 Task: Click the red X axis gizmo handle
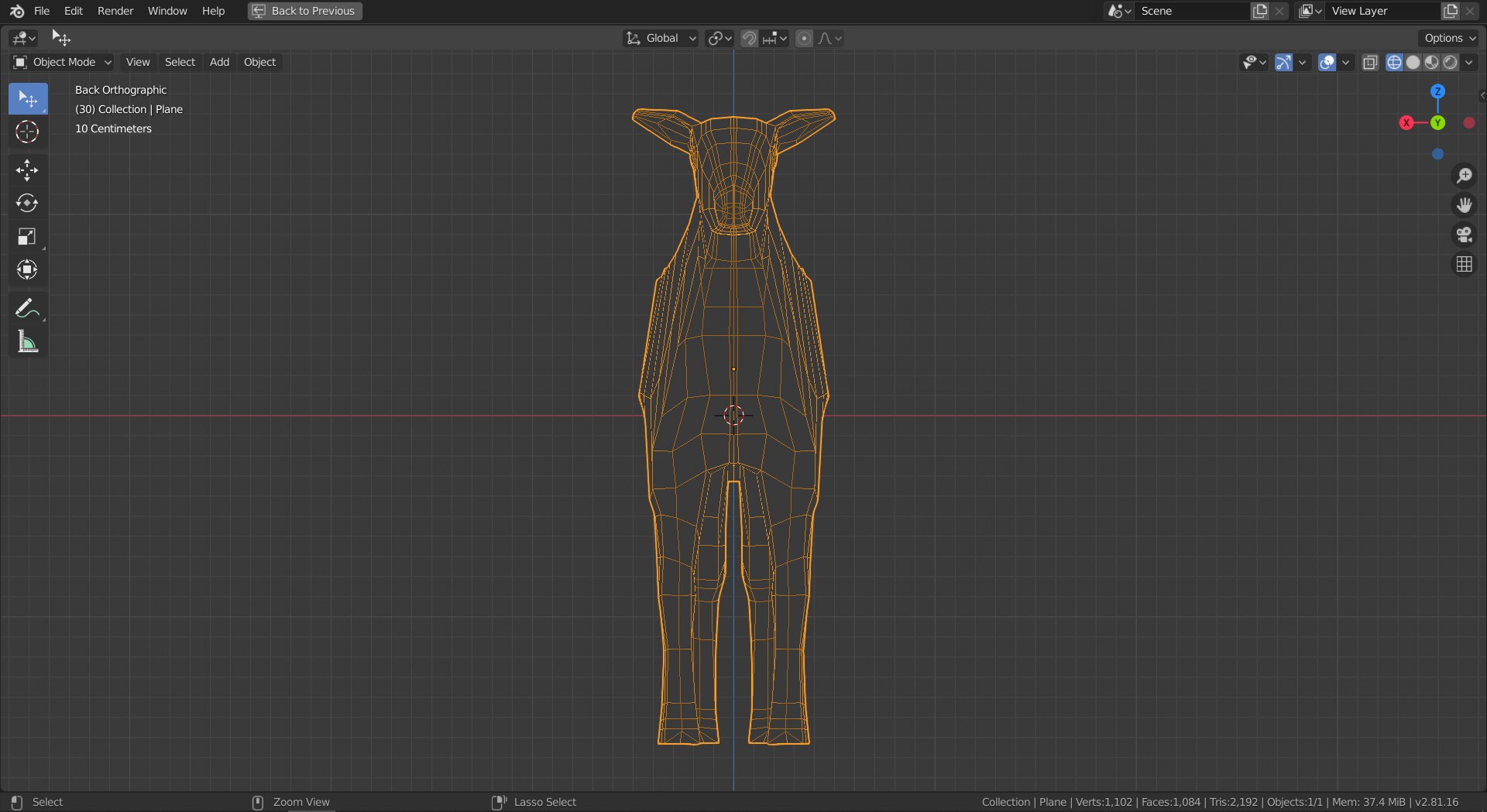(x=1406, y=123)
